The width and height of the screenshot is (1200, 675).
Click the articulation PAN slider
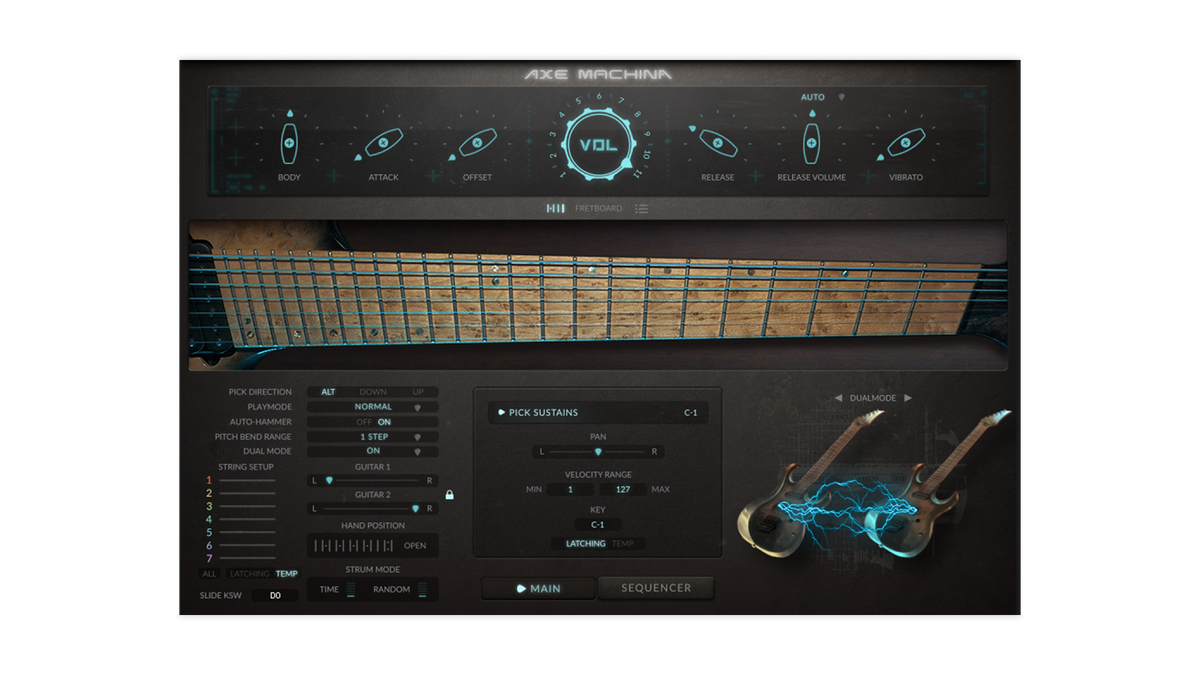598,452
